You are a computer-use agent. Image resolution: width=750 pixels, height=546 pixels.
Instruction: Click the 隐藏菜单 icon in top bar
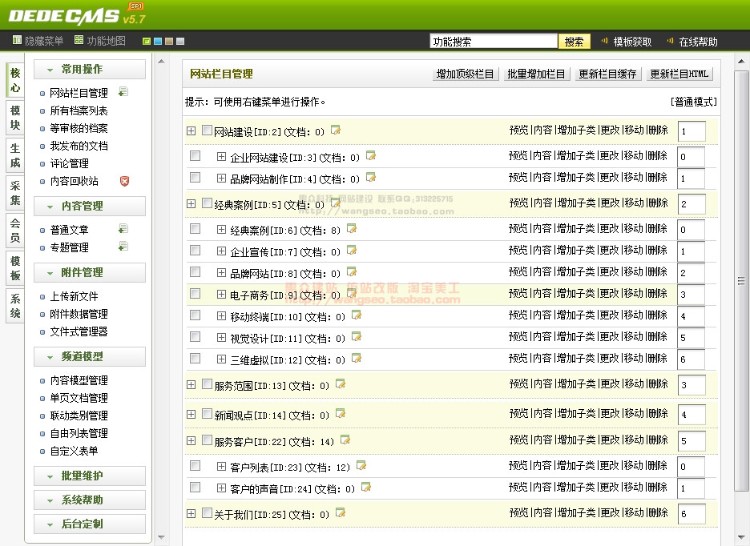(x=17, y=40)
